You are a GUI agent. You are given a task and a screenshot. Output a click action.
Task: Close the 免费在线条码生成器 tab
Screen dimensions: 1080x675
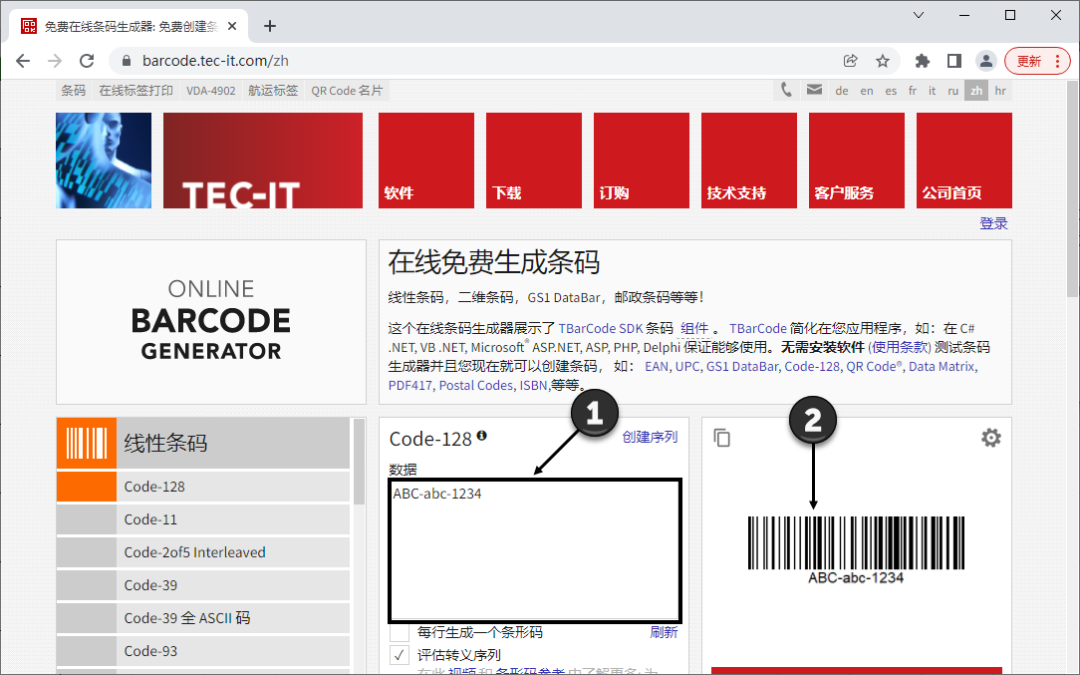[232, 26]
